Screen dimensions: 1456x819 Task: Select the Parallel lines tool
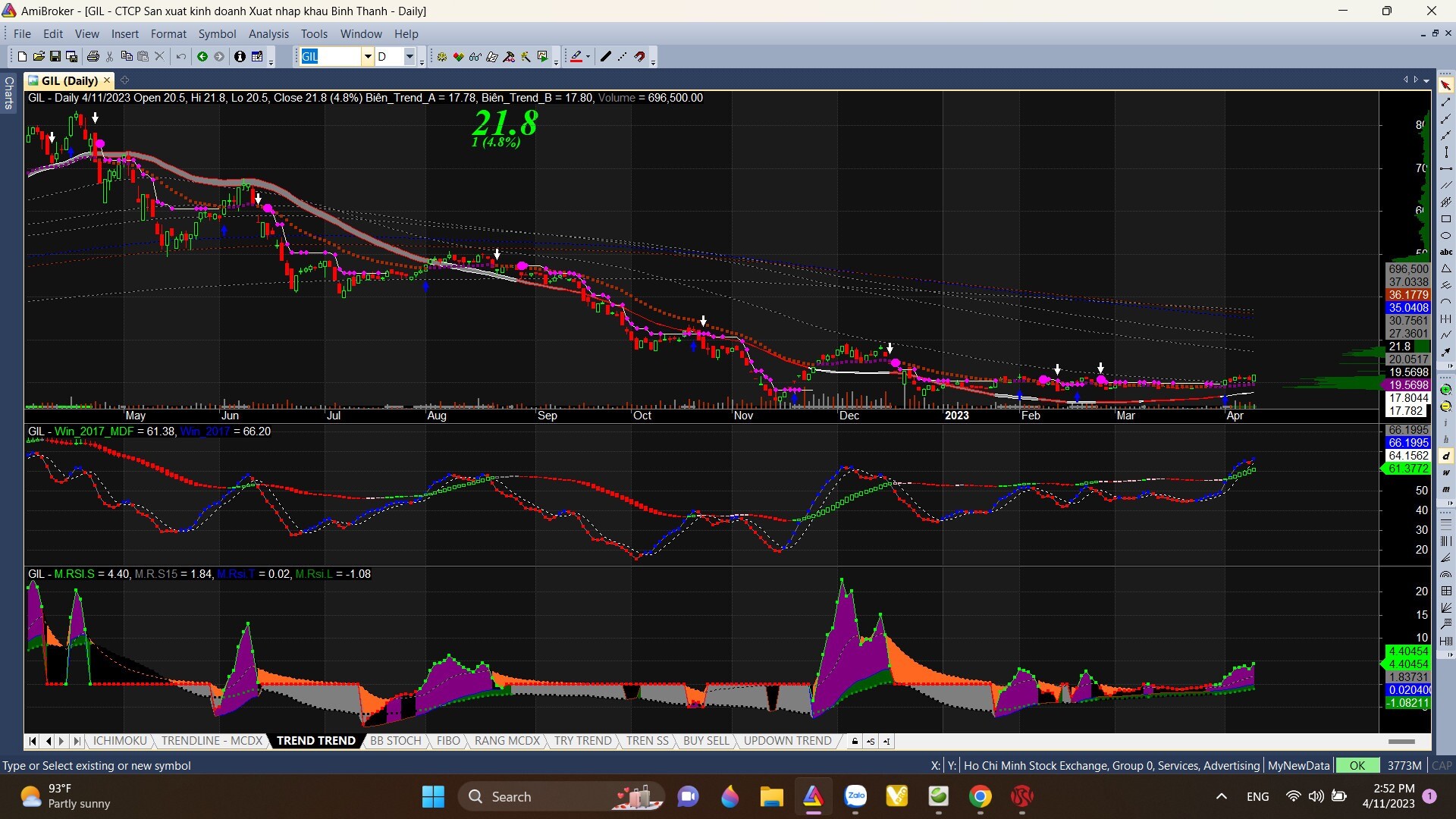1446,185
